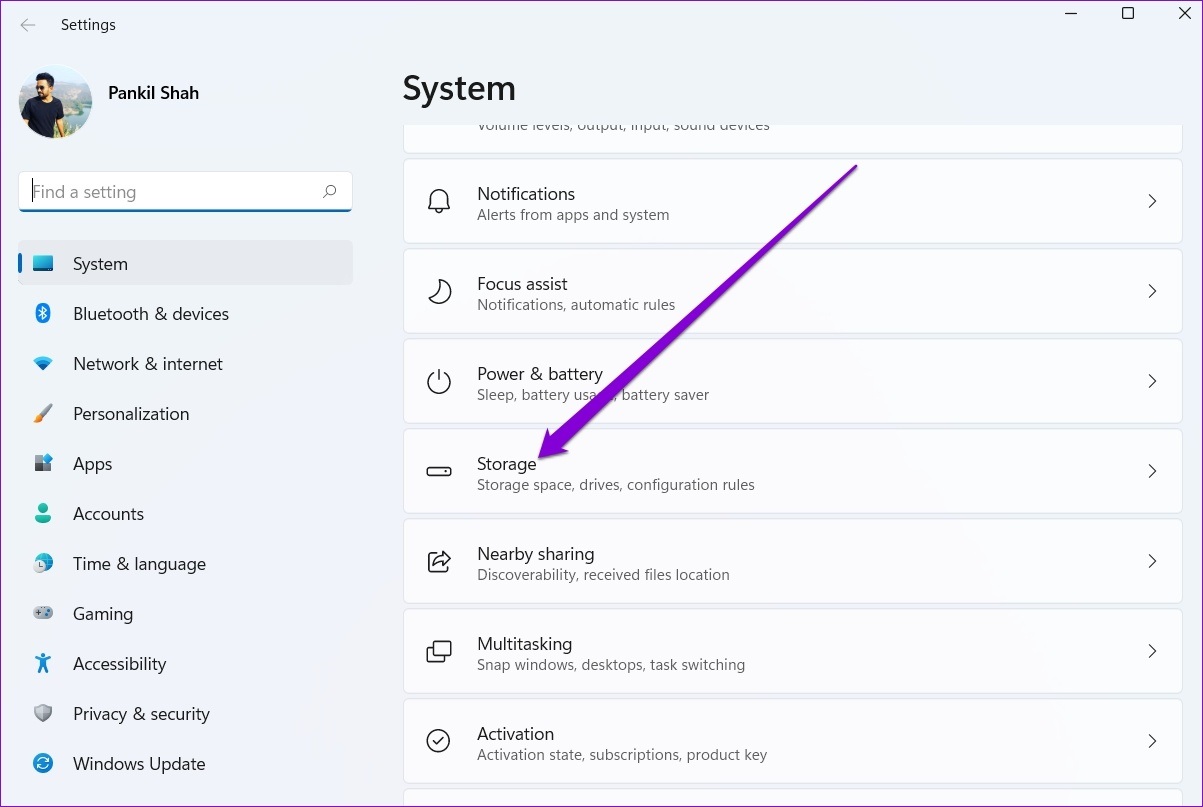
Task: Click the Pankil Shah account name
Action: click(153, 93)
